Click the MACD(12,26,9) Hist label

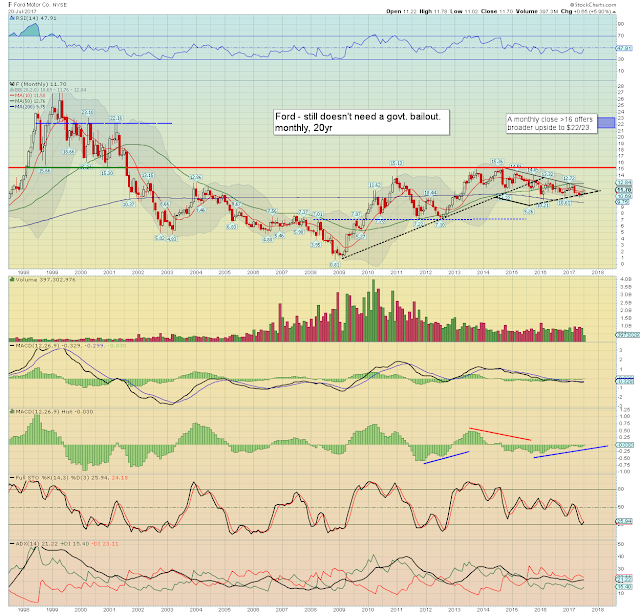54,412
